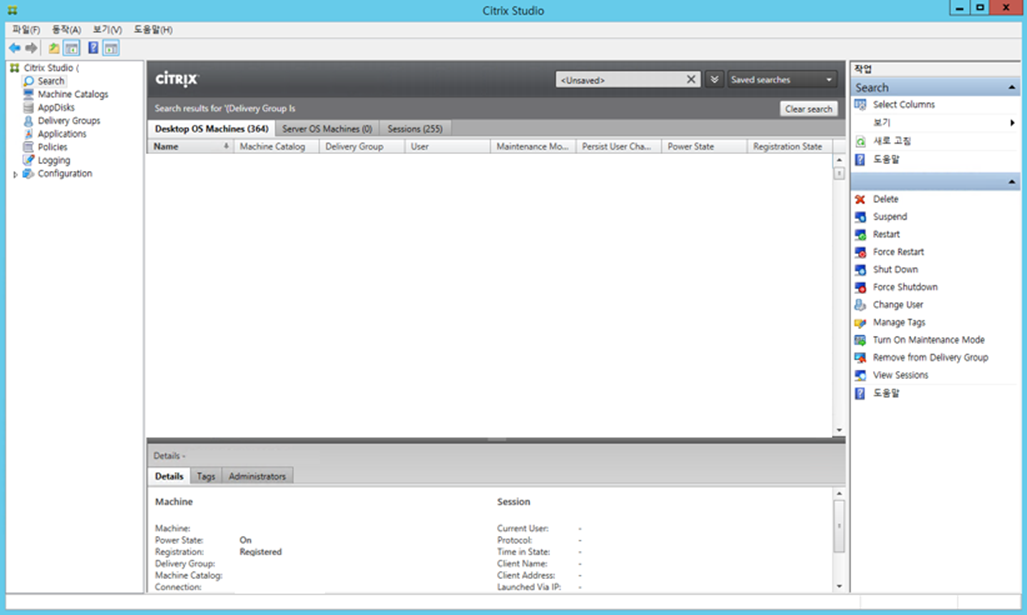Expand the 보기 submenu arrow

pos(1012,122)
